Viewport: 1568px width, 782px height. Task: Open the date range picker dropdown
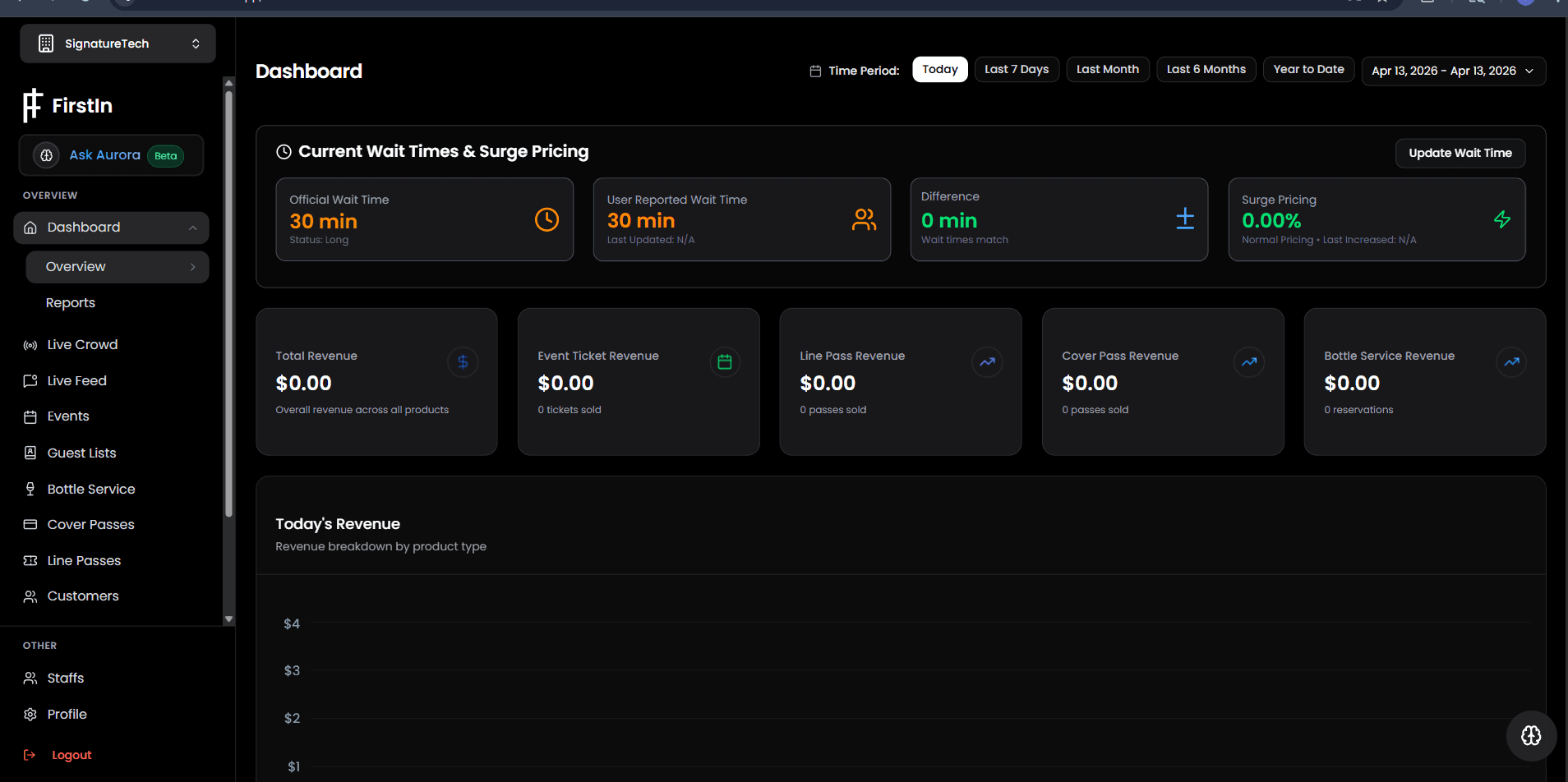(1452, 71)
